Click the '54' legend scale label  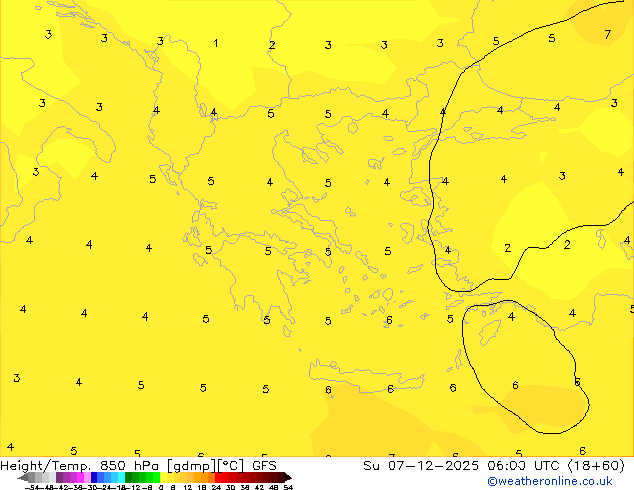click(x=288, y=487)
